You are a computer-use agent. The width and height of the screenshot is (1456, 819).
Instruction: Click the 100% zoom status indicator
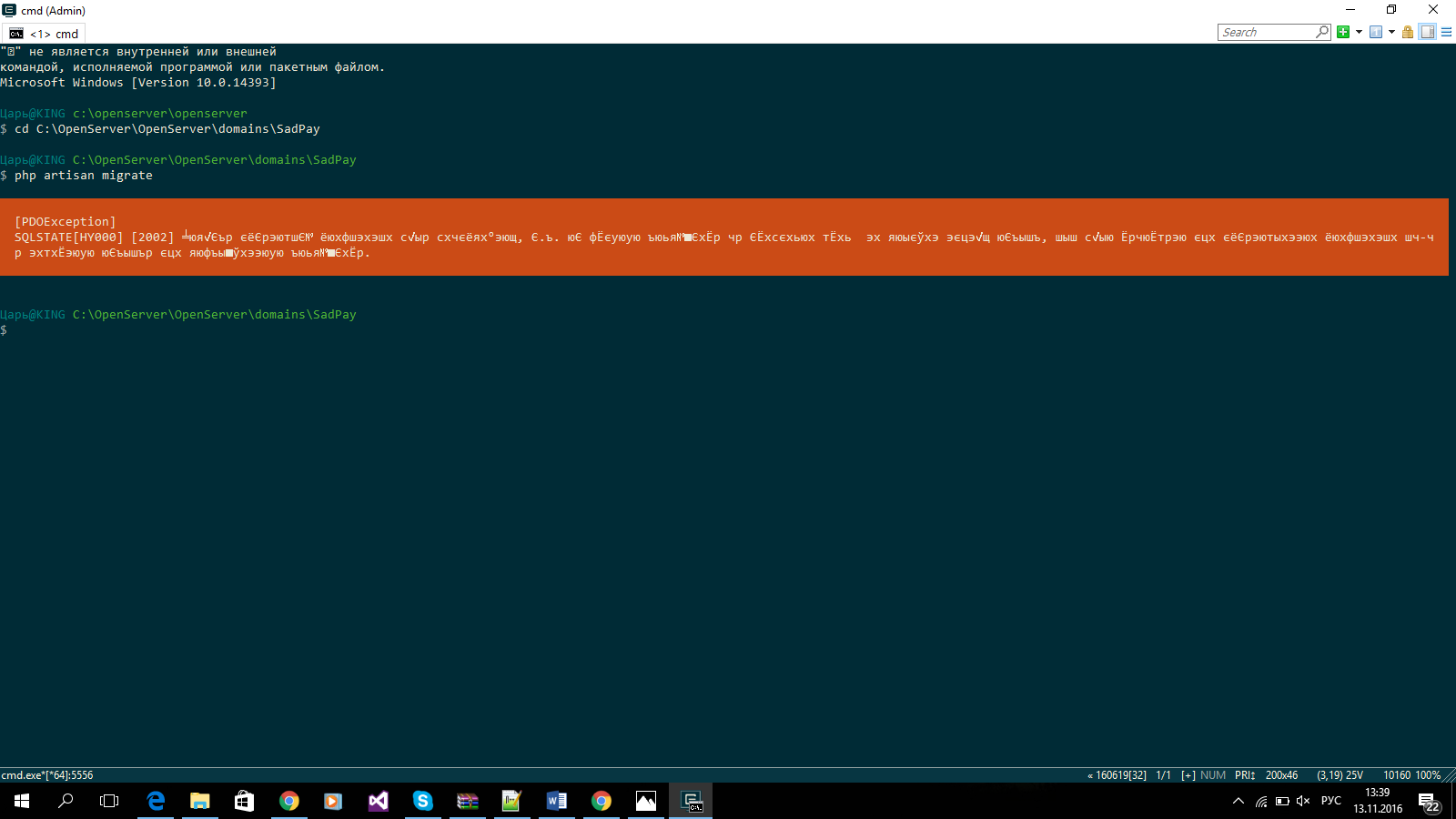pos(1428,775)
